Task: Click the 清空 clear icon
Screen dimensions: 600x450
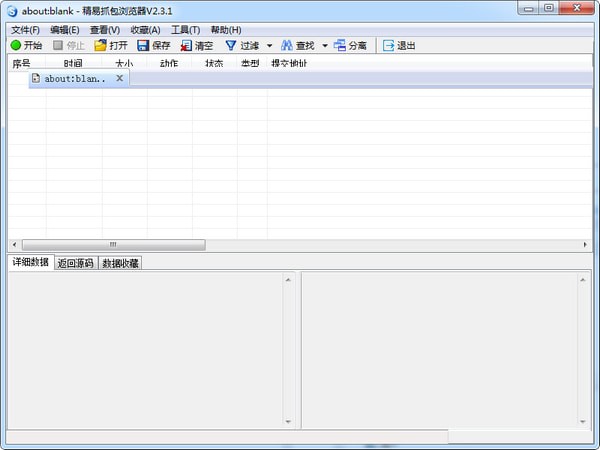Action: (x=186, y=45)
